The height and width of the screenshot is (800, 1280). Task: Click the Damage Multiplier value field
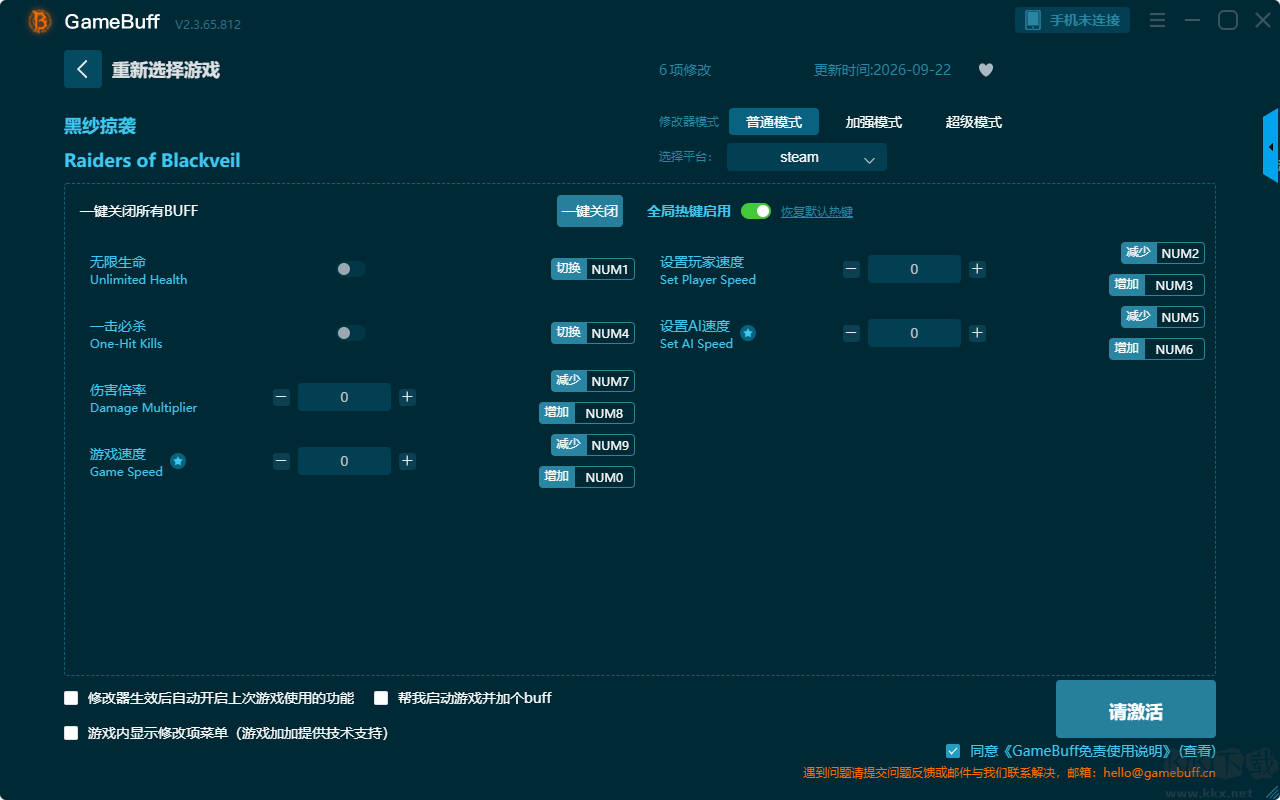(x=344, y=397)
